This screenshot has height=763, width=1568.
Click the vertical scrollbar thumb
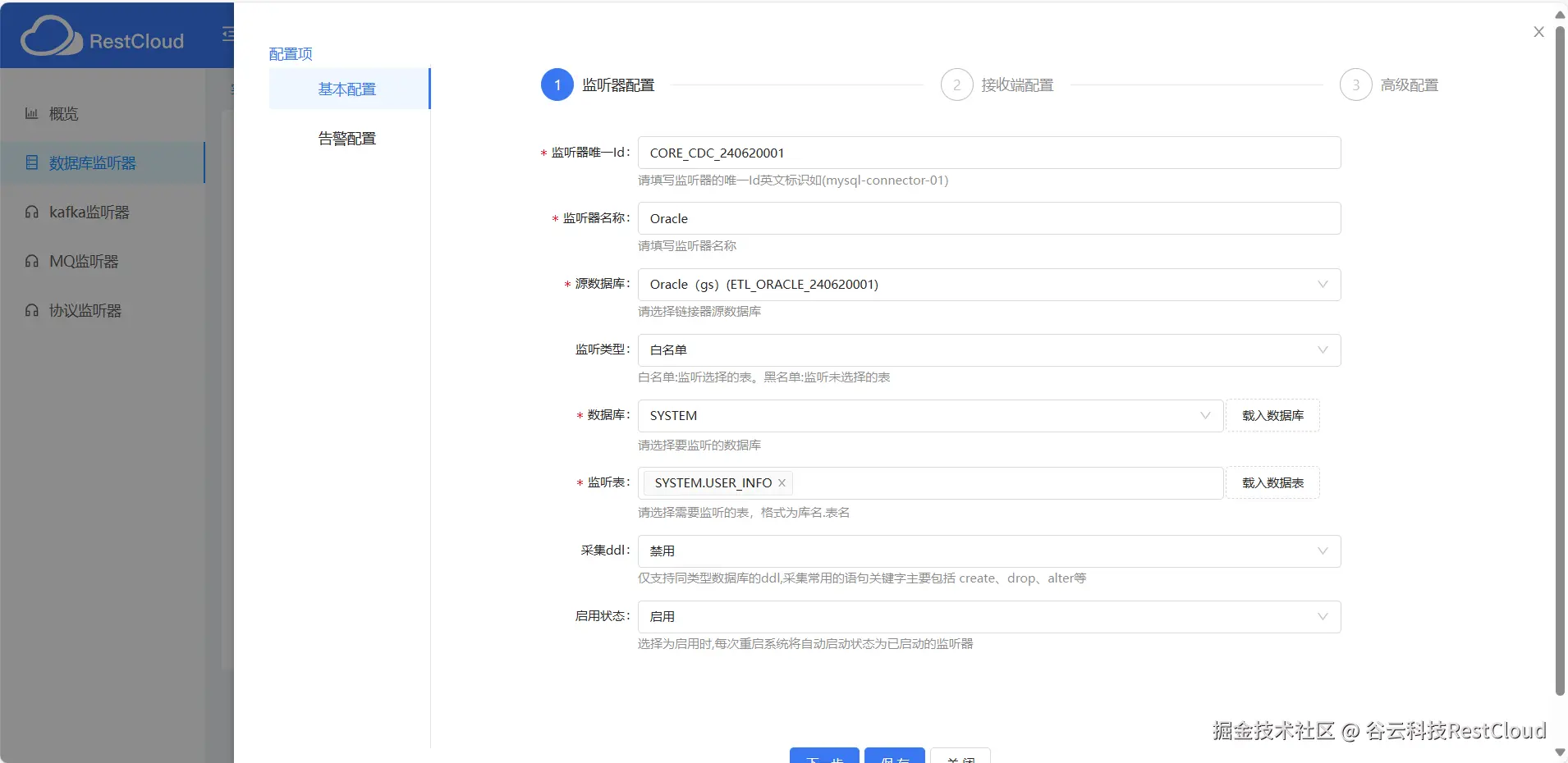1560,361
